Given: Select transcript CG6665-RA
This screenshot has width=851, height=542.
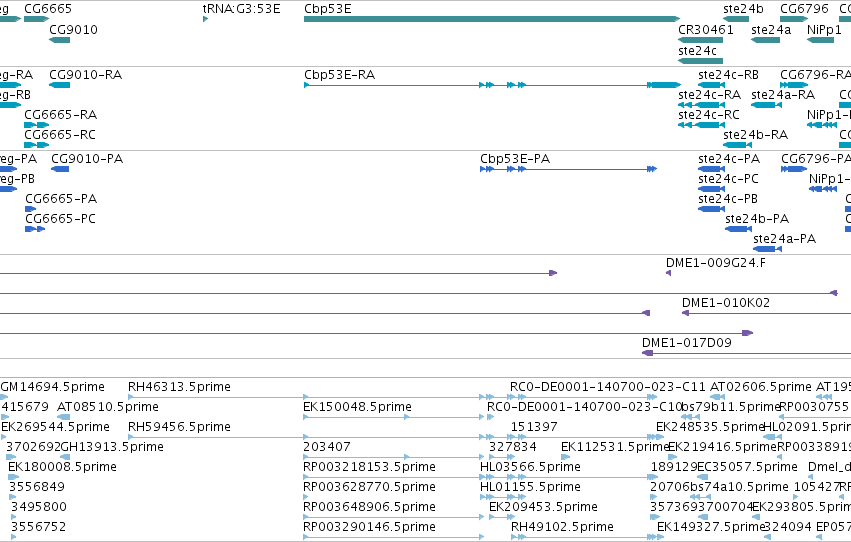Looking at the screenshot, I should (x=37, y=125).
